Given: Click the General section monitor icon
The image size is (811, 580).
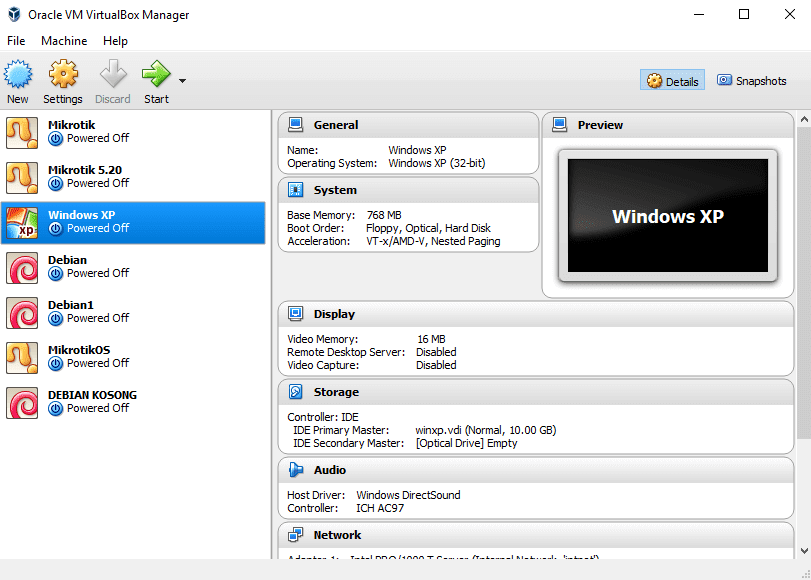Looking at the screenshot, I should [296, 125].
